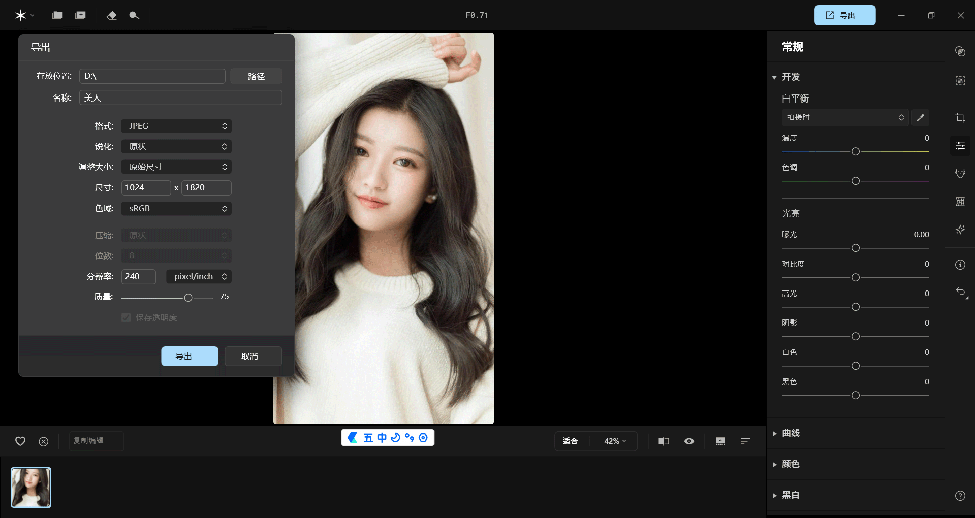Image resolution: width=975 pixels, height=518 pixels.
Task: Click the 适合 fit view button
Action: [570, 441]
